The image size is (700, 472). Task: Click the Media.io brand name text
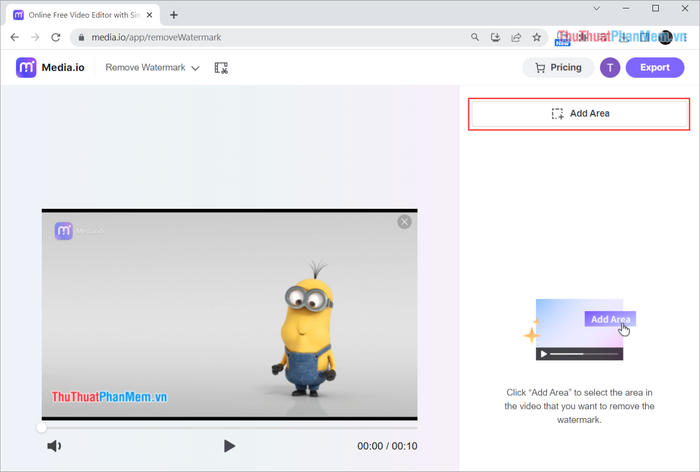click(x=63, y=67)
